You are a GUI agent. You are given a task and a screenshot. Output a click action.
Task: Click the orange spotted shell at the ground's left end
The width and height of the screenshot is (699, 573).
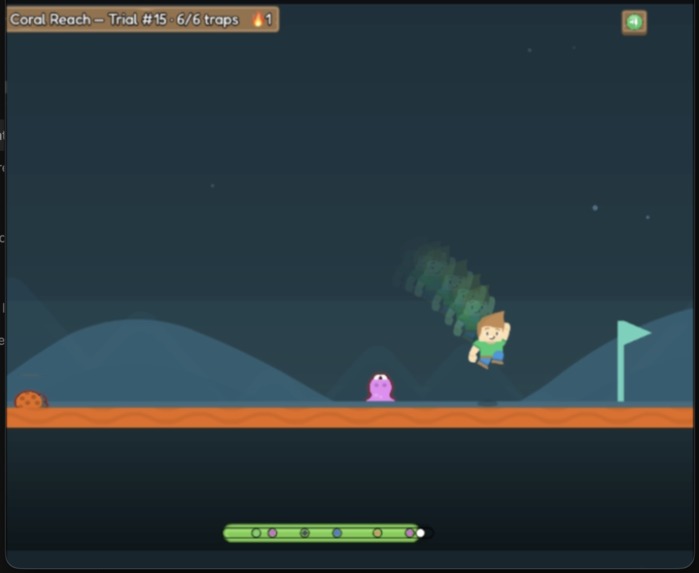[x=30, y=399]
